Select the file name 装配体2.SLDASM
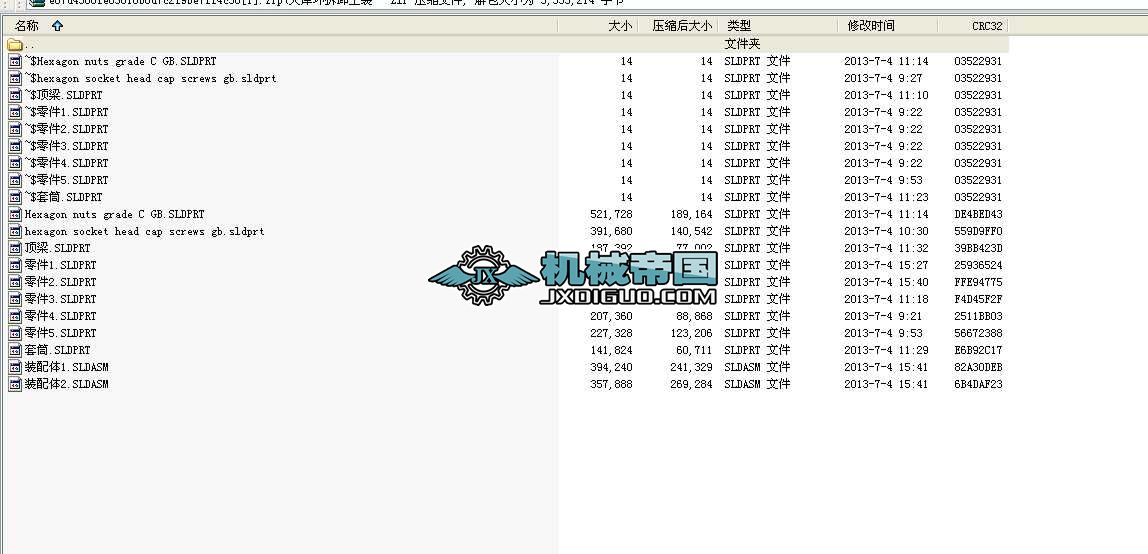The height and width of the screenshot is (554, 1148). pos(67,384)
